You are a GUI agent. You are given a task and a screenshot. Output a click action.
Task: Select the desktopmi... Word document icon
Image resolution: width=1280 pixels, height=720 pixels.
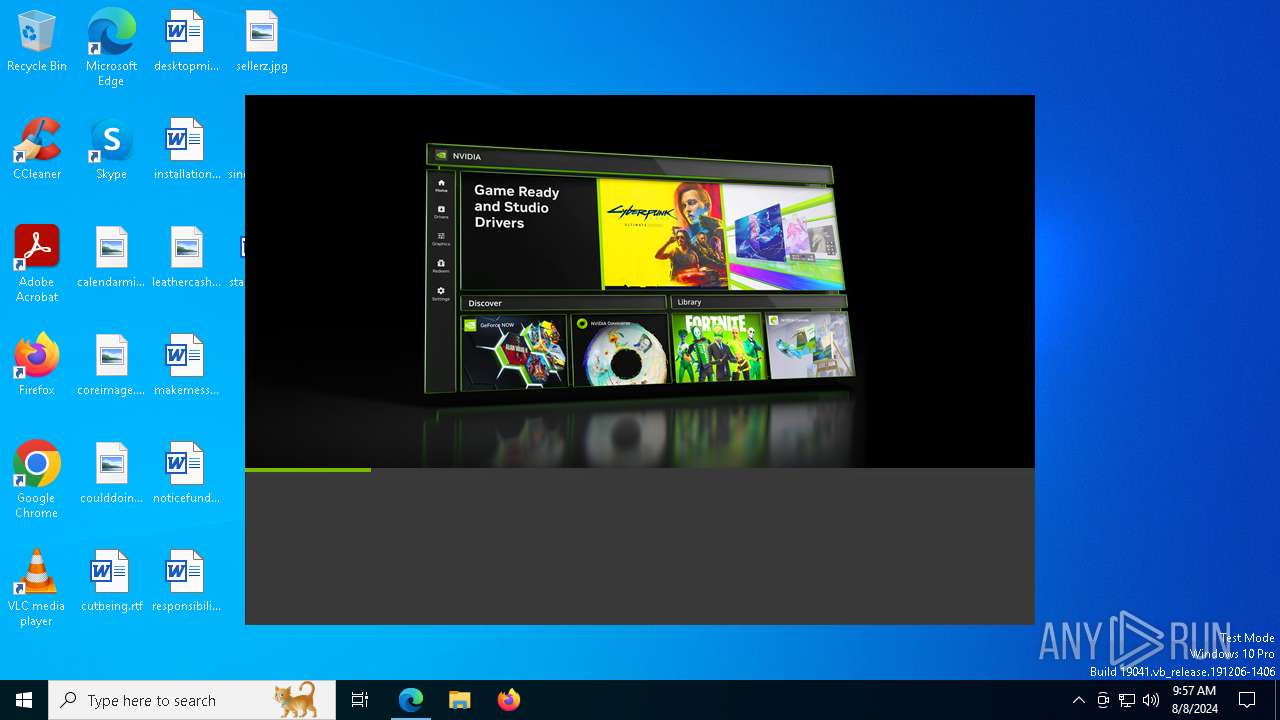tap(186, 42)
